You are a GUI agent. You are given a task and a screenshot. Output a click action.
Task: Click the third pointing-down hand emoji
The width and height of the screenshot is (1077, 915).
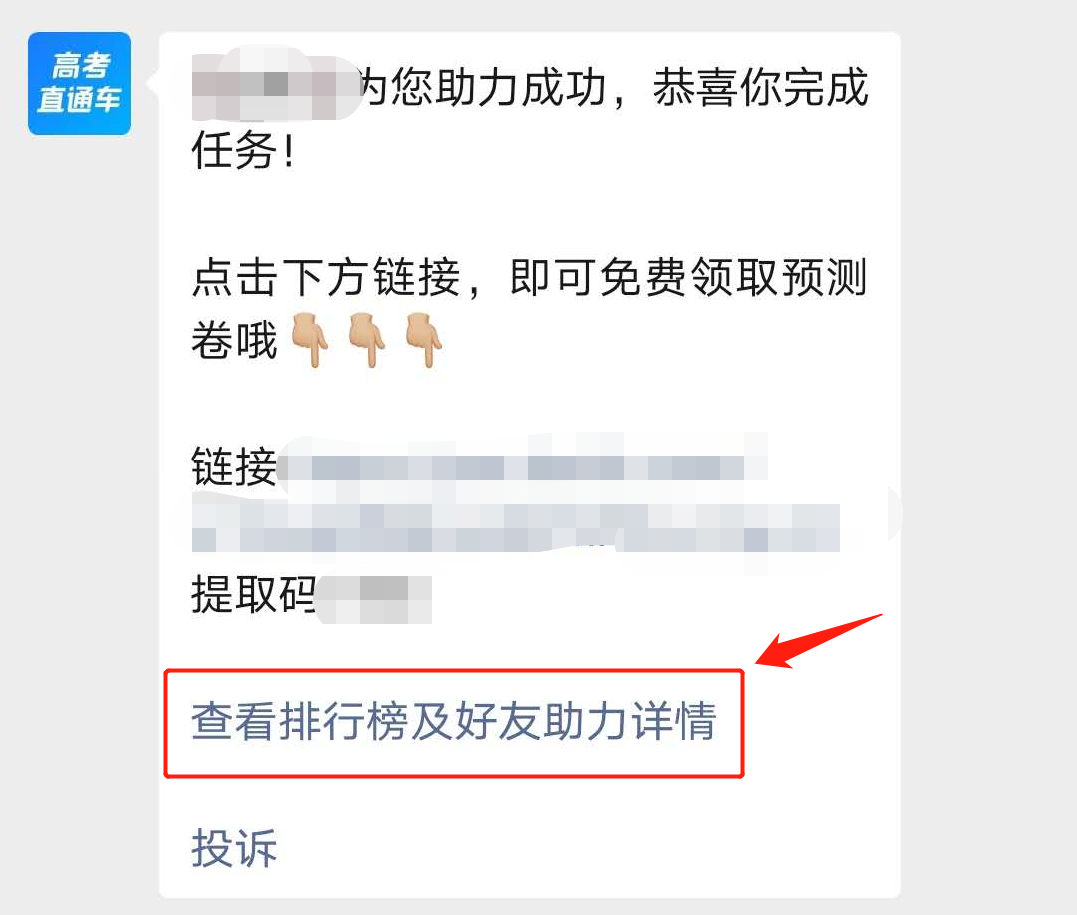pos(423,340)
